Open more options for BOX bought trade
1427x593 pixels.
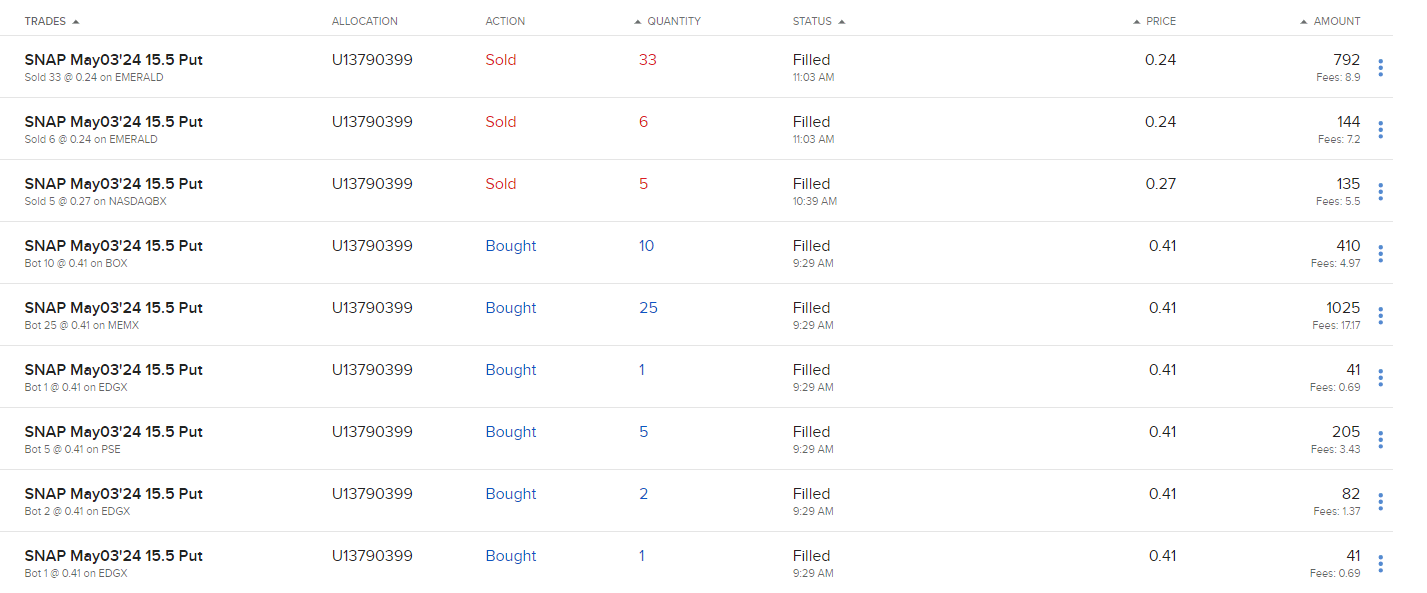(x=1380, y=254)
